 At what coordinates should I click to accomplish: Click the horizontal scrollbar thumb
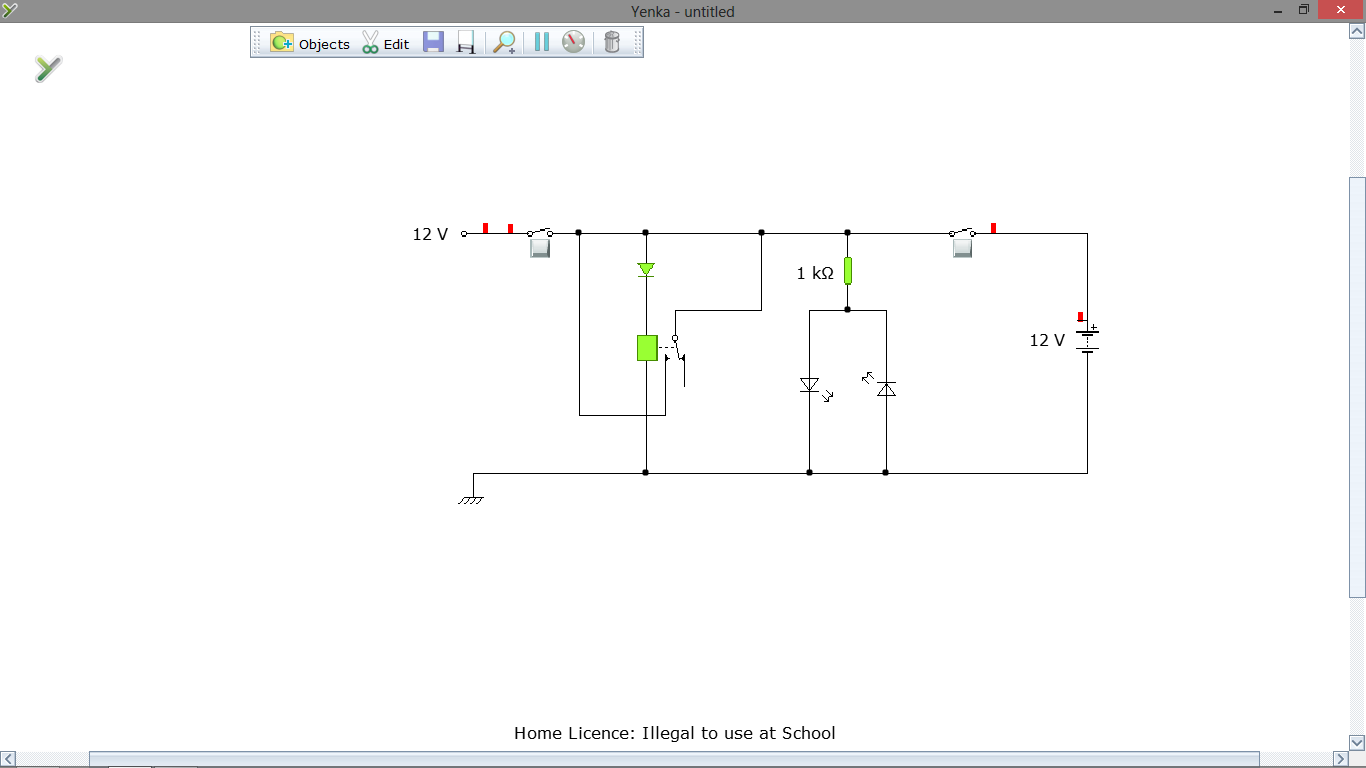(674, 759)
